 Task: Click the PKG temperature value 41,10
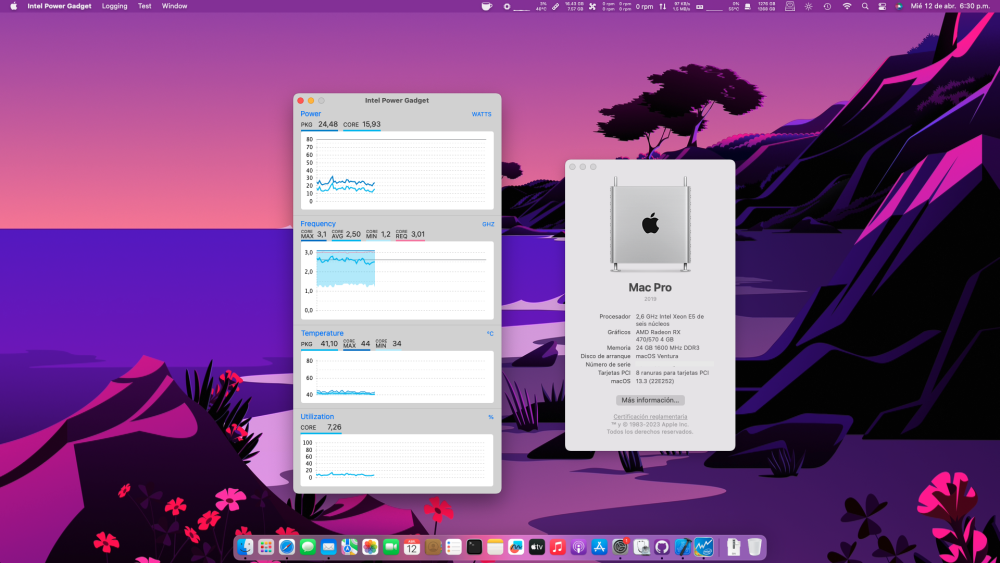pos(329,344)
